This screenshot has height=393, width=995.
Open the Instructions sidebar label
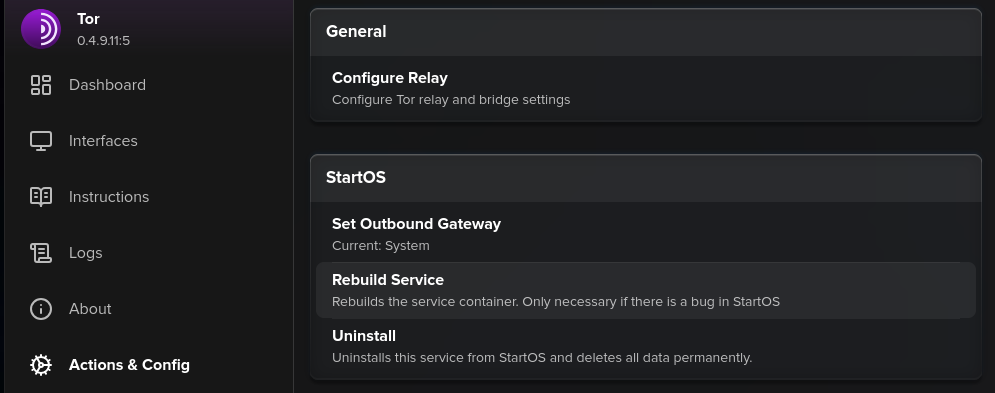[x=109, y=197]
